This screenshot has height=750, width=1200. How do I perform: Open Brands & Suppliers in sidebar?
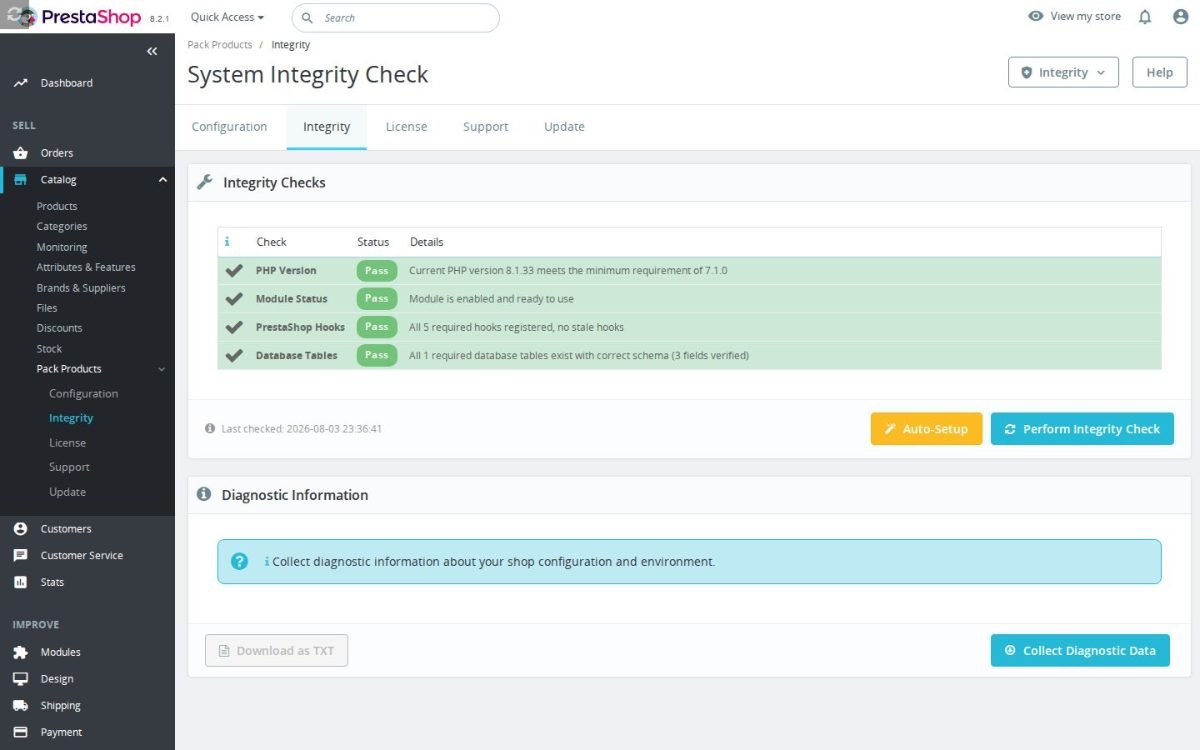[81, 288]
